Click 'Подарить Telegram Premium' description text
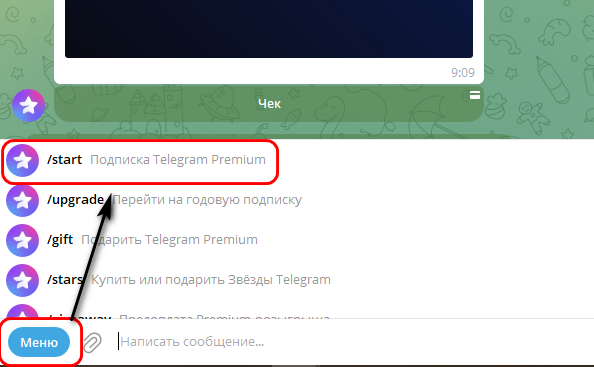594x367 pixels. [169, 240]
